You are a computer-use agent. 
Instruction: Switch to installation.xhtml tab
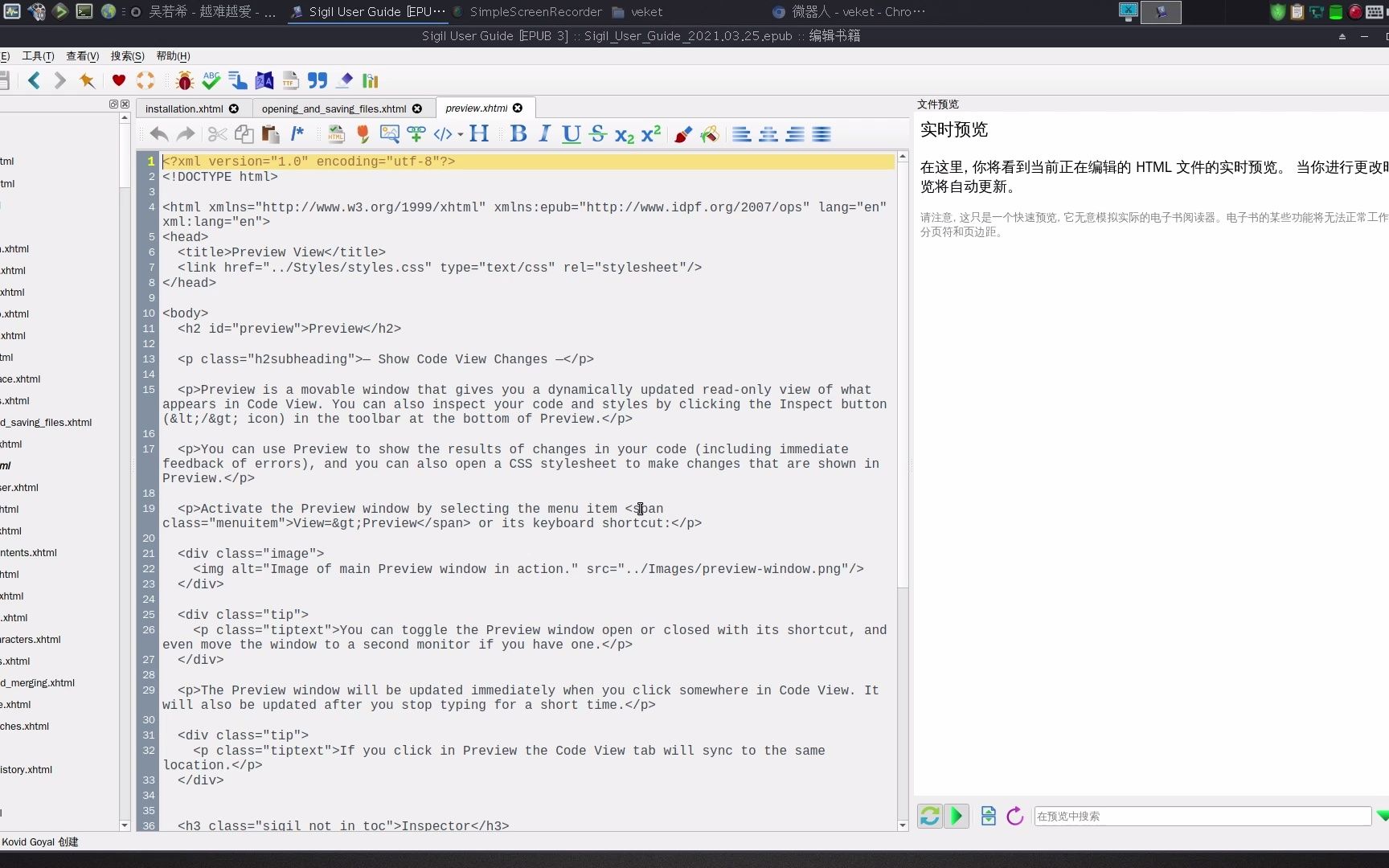pos(184,108)
